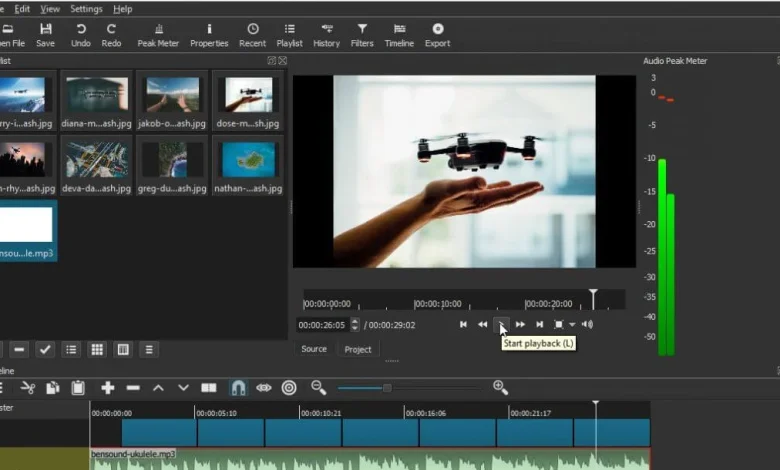Open the Settings menu
The width and height of the screenshot is (780, 470).
click(86, 9)
